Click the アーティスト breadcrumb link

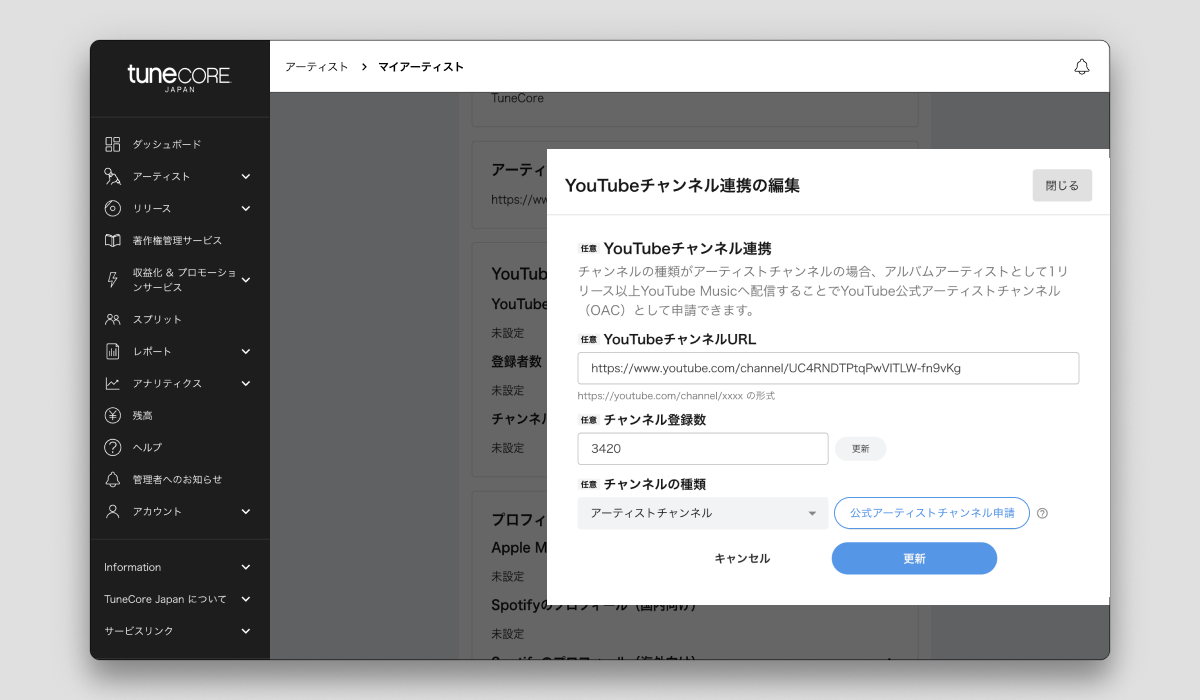[316, 67]
